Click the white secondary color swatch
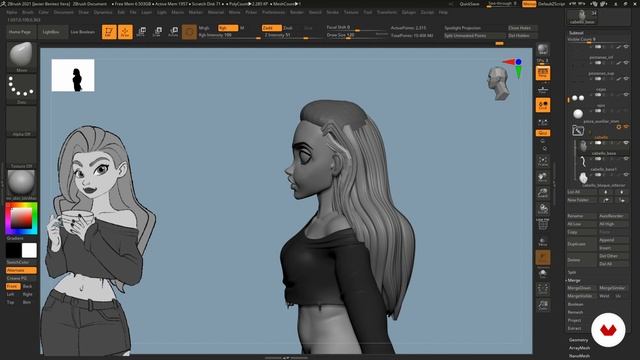The image size is (640, 360). [x=29, y=250]
